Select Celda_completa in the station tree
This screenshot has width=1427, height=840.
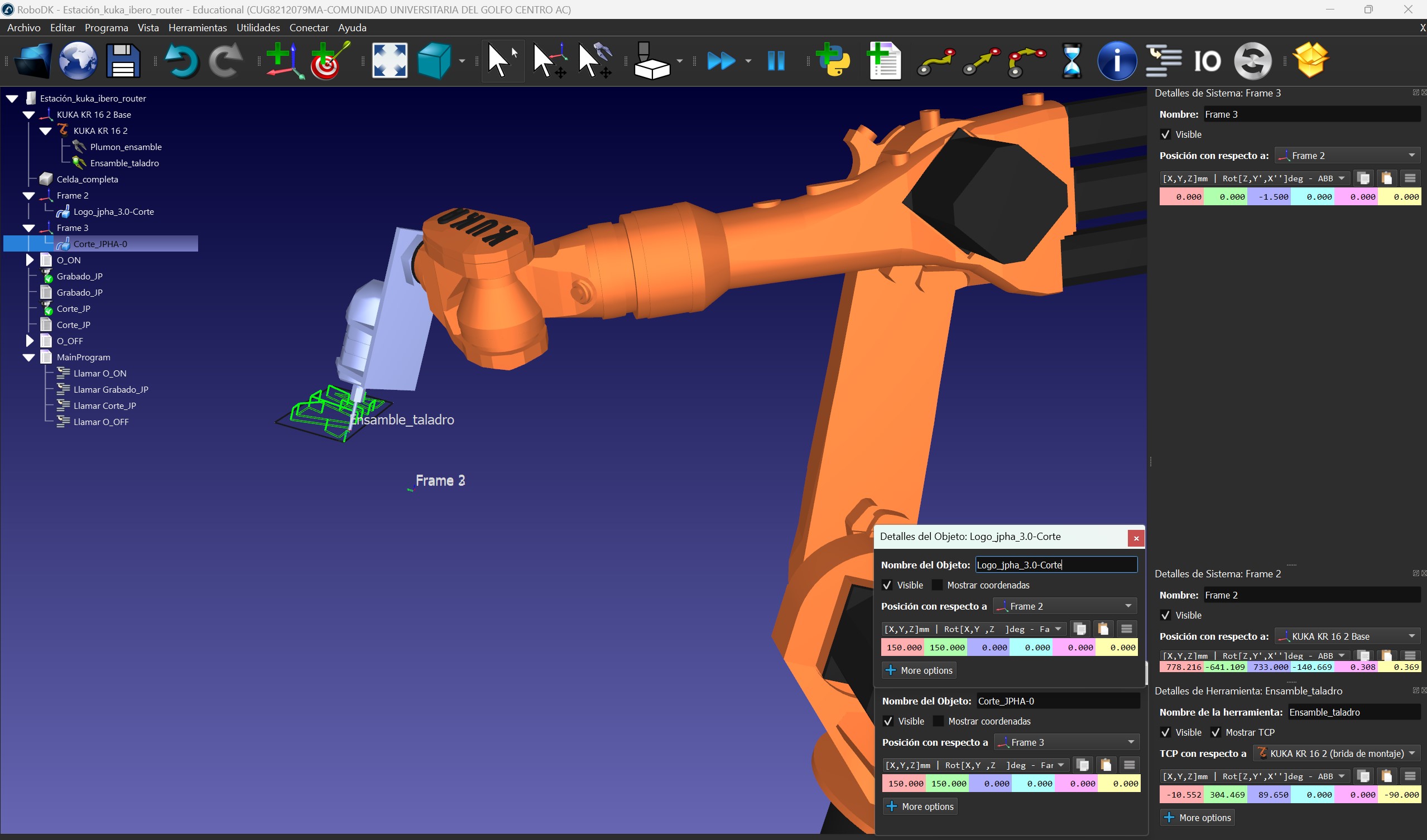point(87,179)
